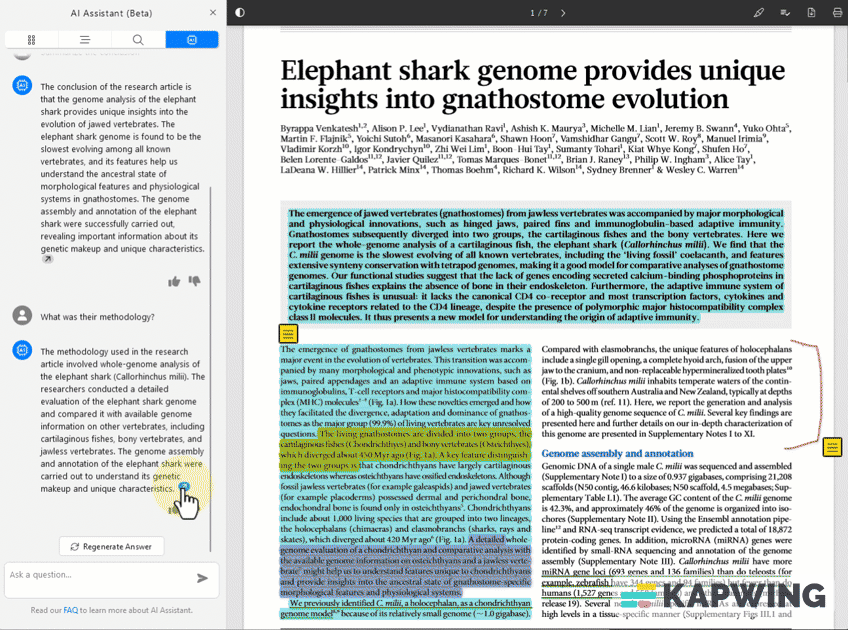Open the search tab in sidebar

[138, 39]
